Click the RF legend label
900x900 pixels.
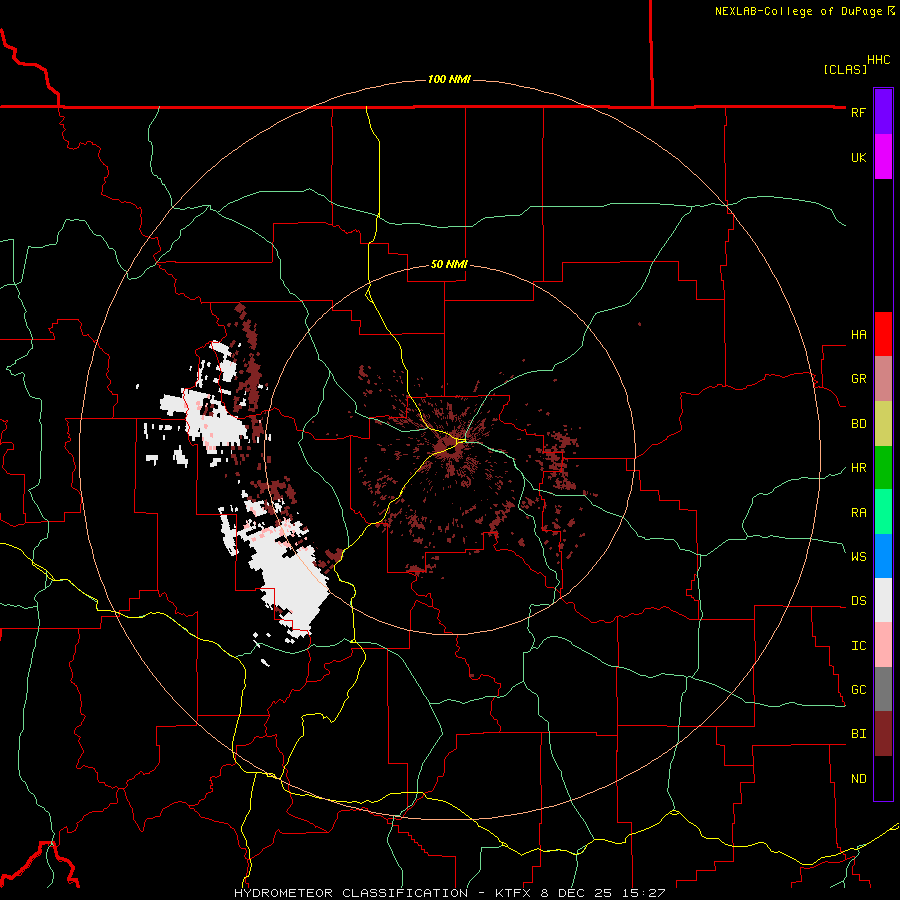(858, 112)
